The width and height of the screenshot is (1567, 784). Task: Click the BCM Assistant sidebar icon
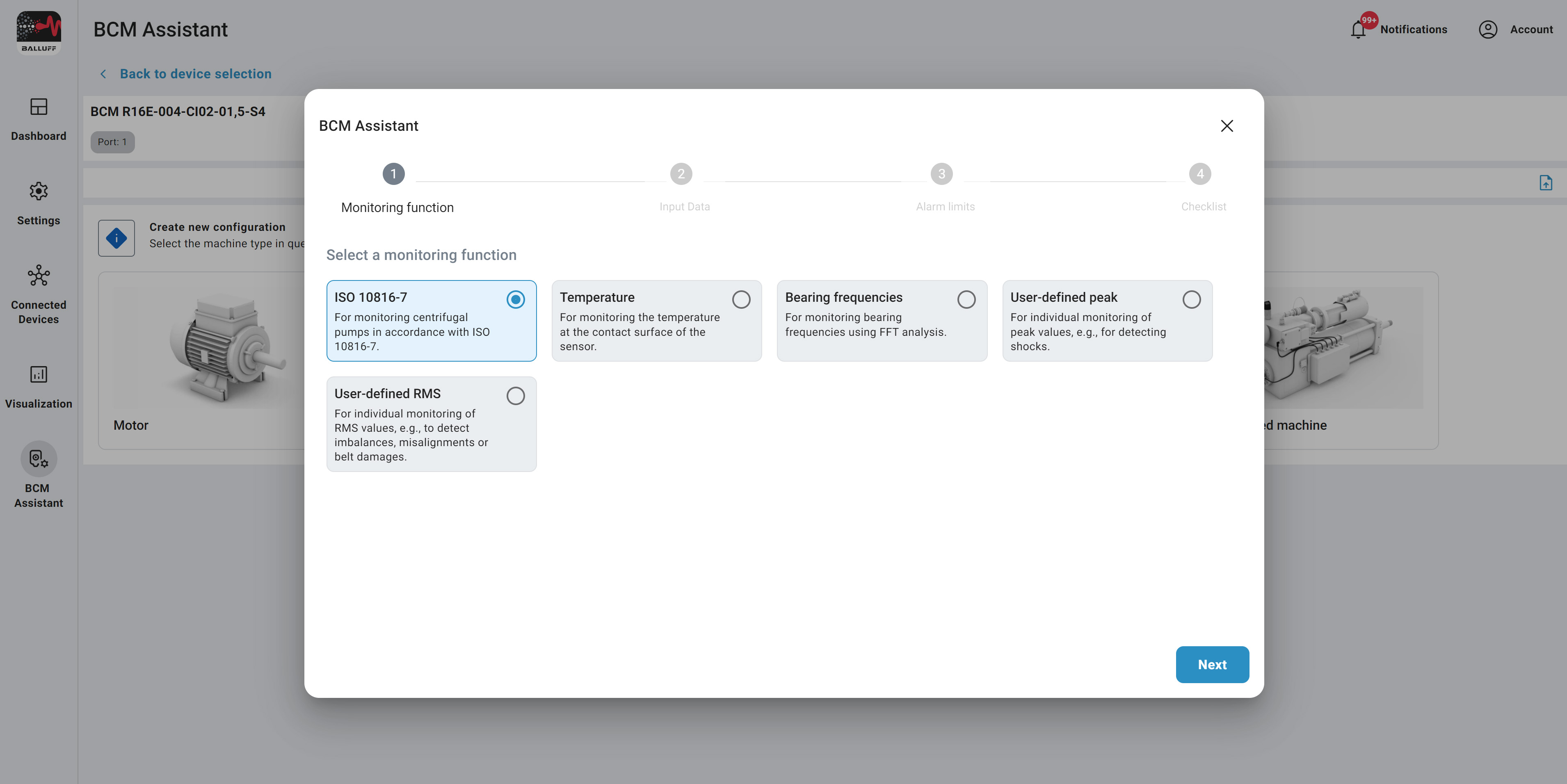(x=38, y=458)
